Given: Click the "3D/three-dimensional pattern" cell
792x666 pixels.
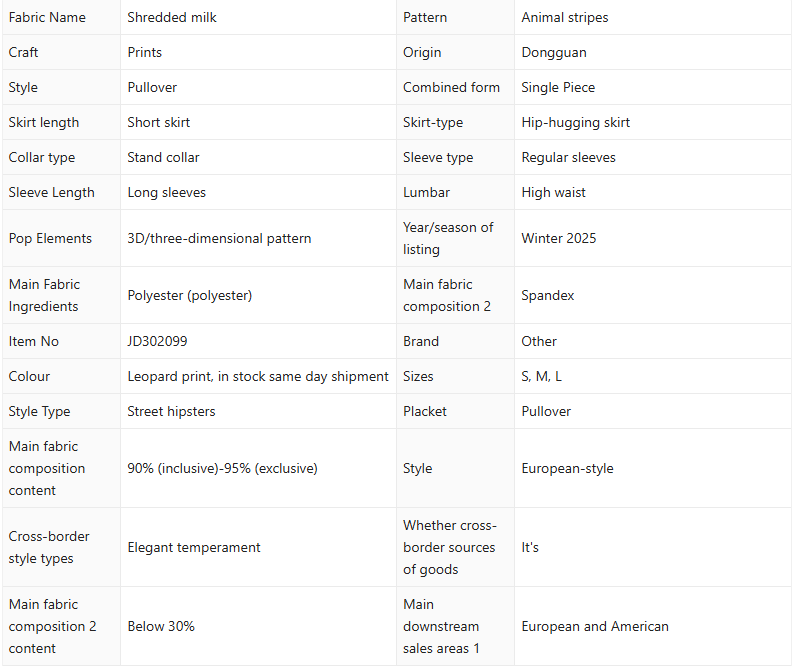Looking at the screenshot, I should 219,238.
